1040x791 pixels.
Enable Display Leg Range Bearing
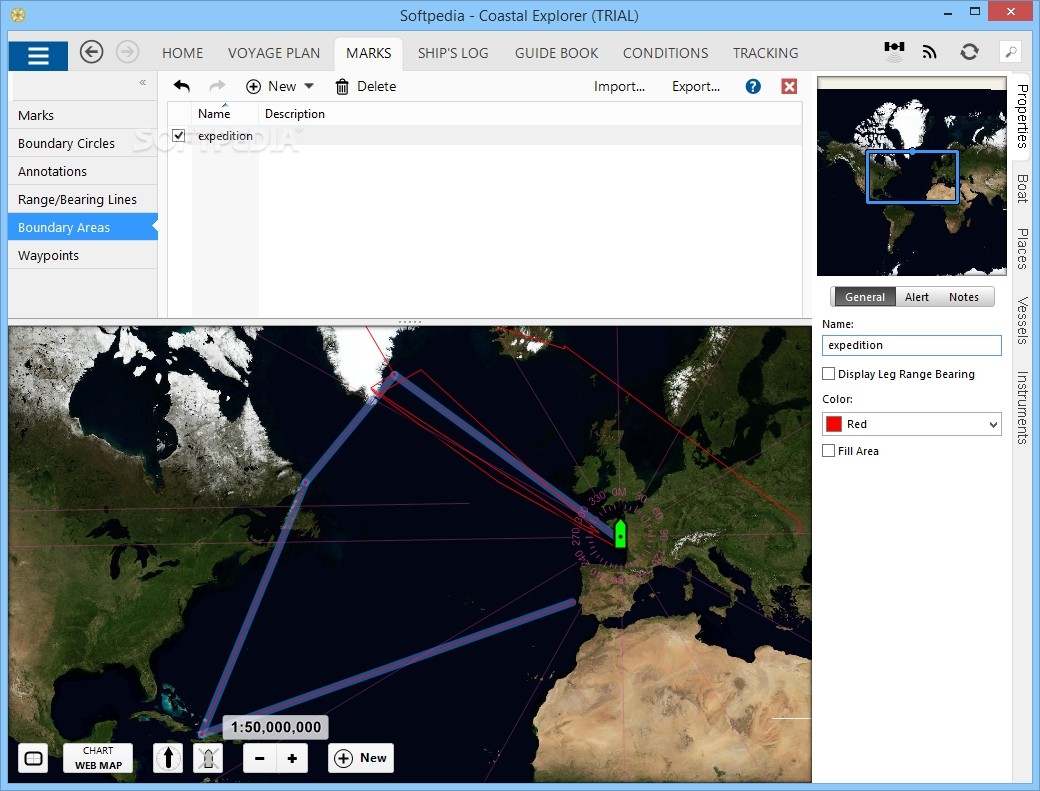click(x=828, y=374)
